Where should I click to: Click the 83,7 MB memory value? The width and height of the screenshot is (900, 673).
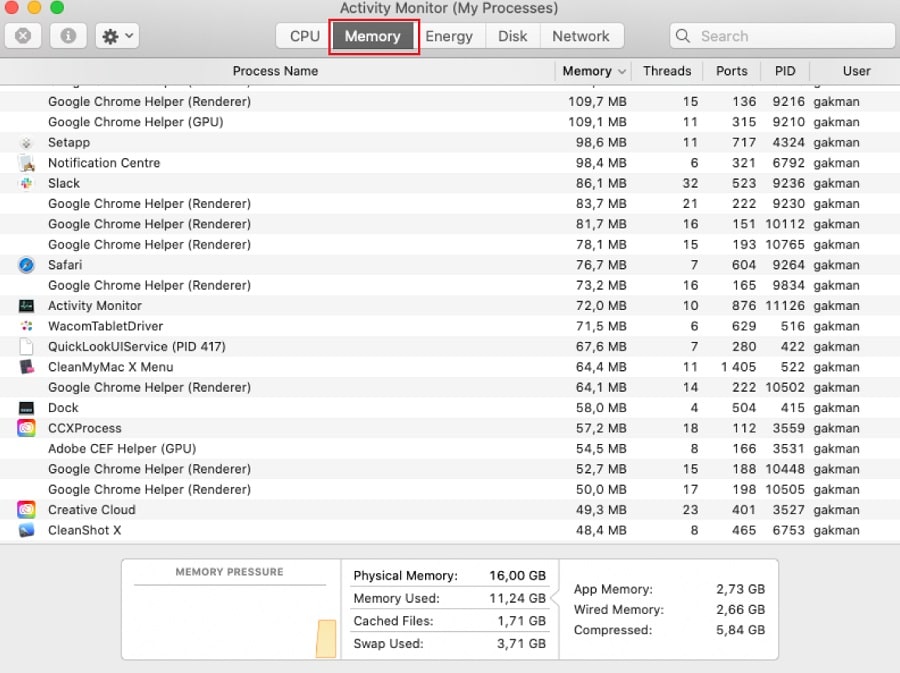point(601,204)
